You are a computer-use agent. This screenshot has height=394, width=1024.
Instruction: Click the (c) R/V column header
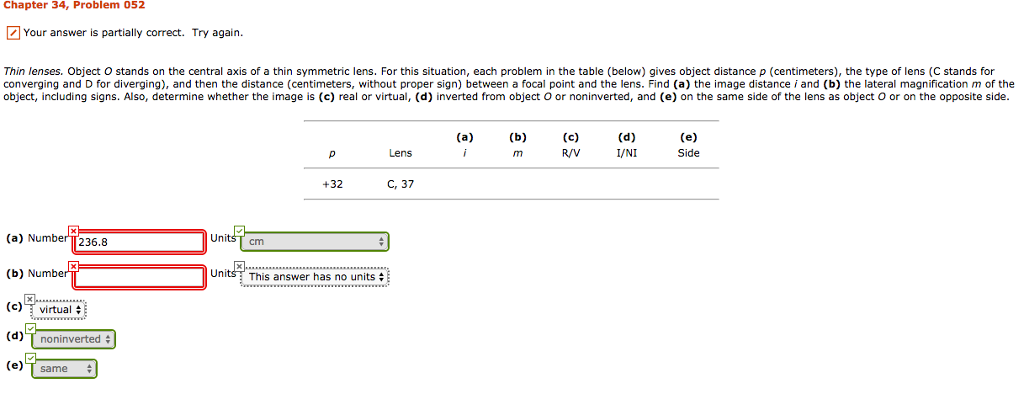coord(571,145)
